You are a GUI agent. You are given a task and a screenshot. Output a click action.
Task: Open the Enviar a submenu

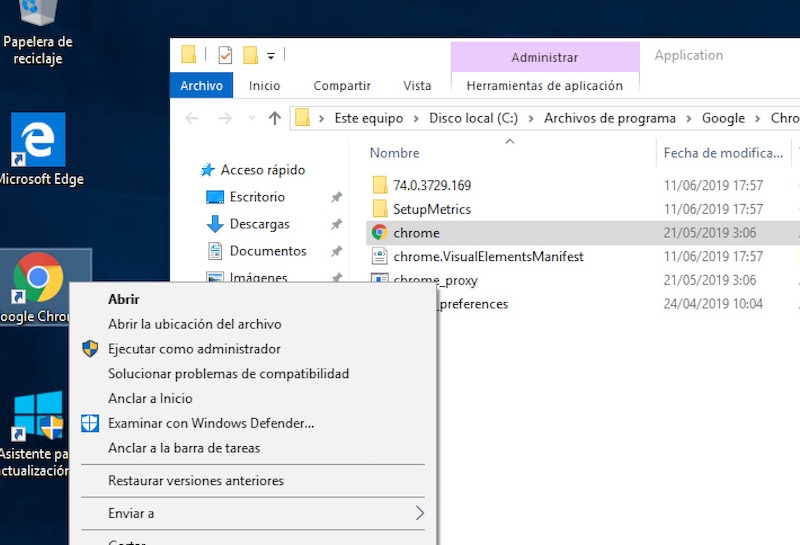tap(253, 513)
